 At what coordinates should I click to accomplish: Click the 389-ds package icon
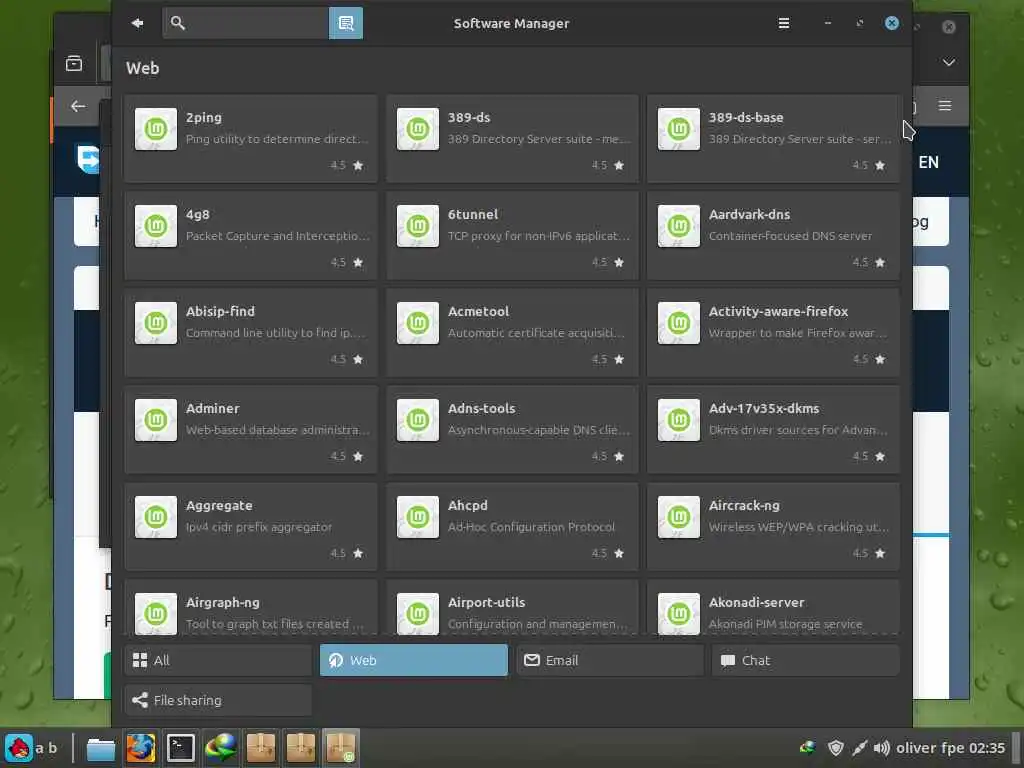[x=418, y=129]
